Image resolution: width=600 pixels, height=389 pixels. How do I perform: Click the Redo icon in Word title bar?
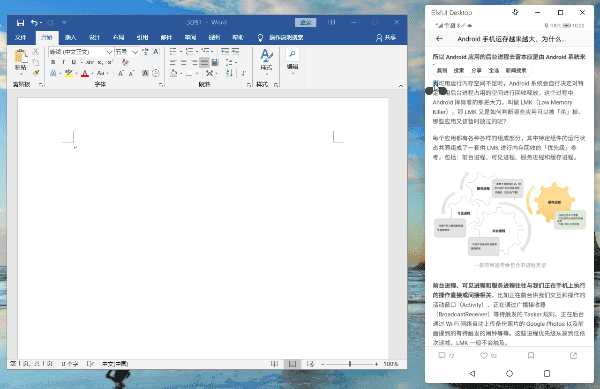tap(50, 23)
